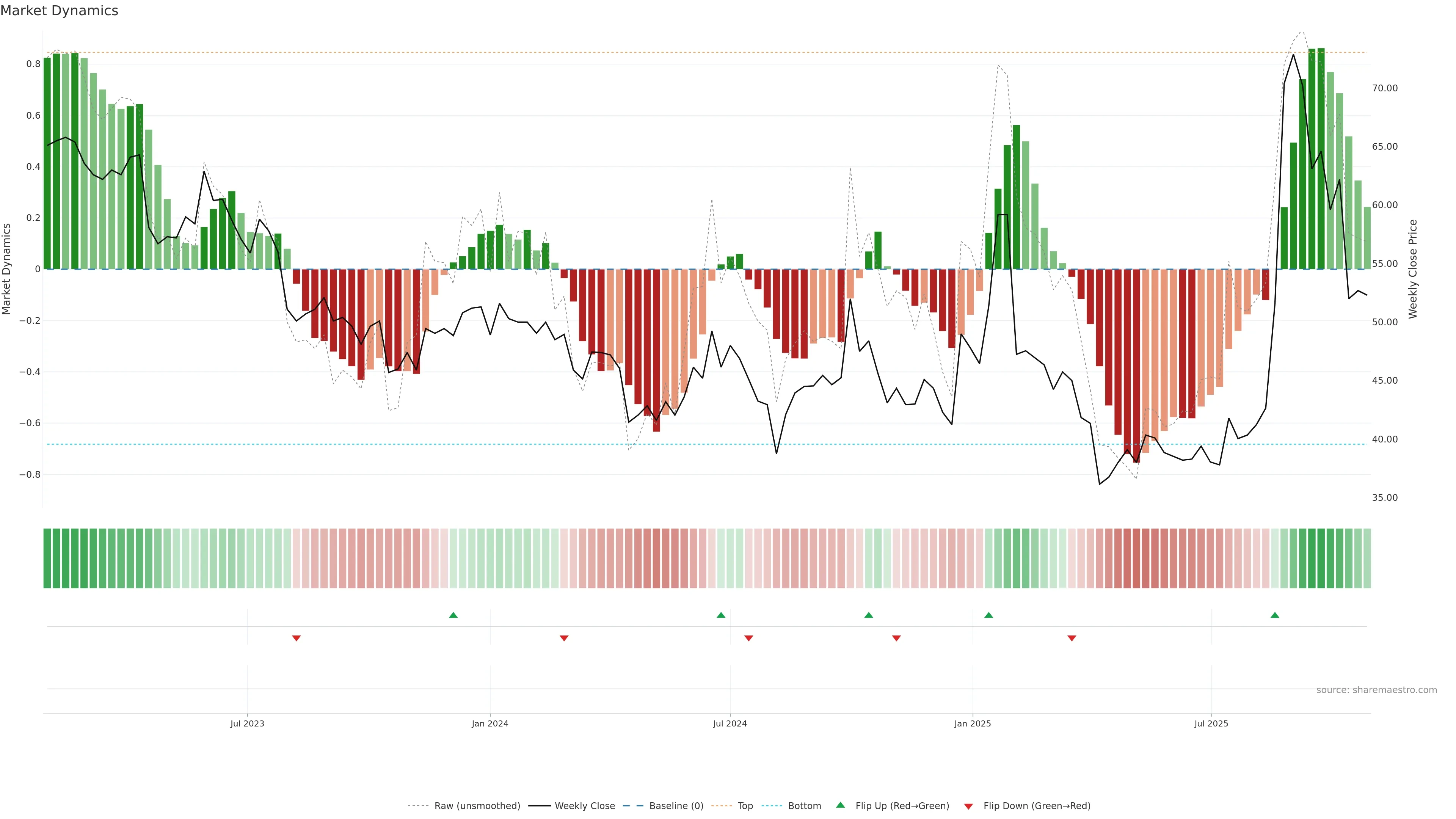Click the Market Dynamics chart title
This screenshot has height=819, width=1456.
click(x=60, y=11)
